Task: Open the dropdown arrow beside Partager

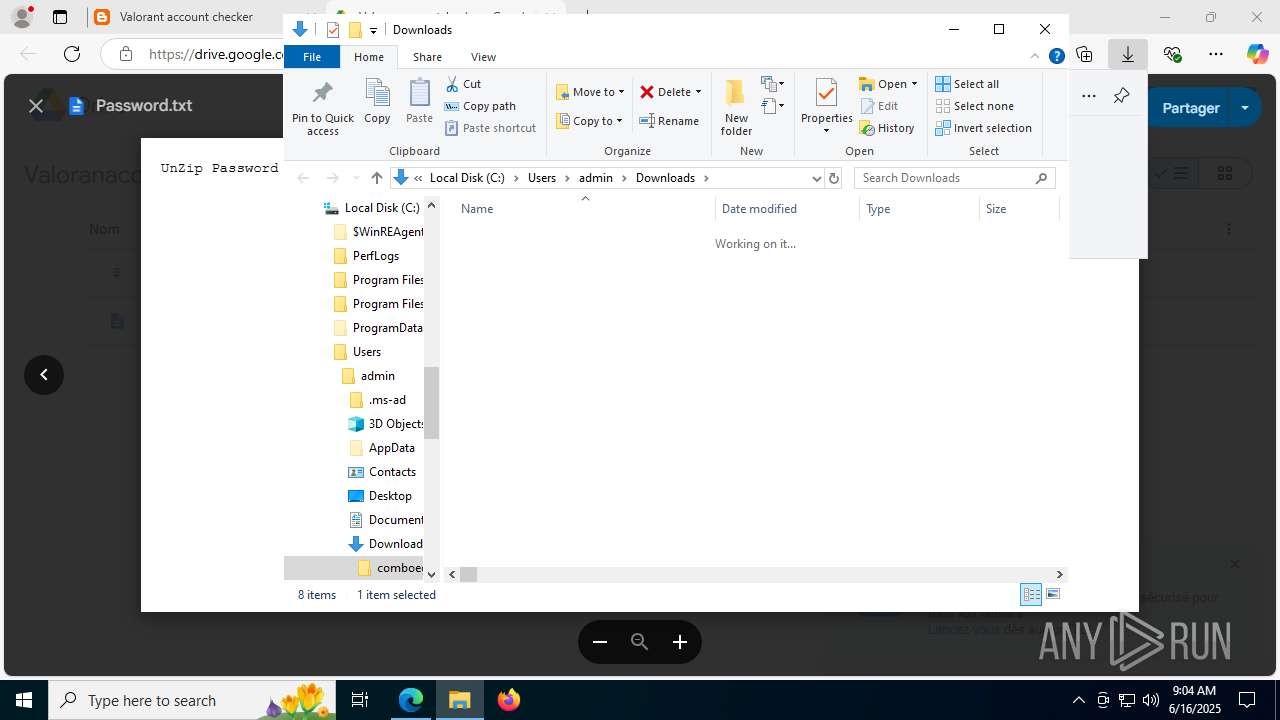Action: pyautogui.click(x=1245, y=107)
